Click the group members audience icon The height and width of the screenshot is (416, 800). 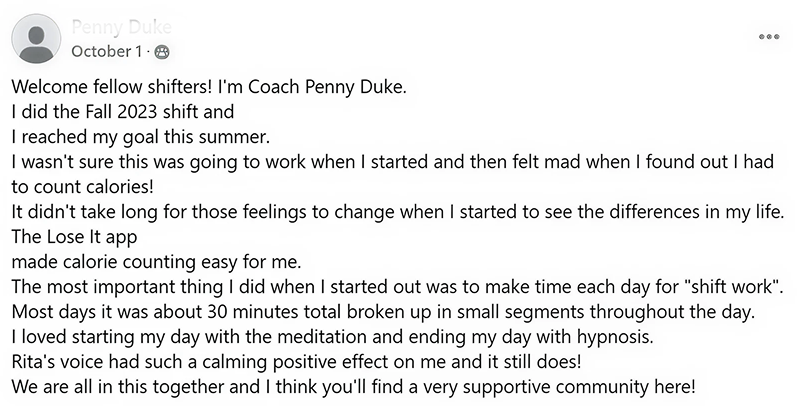(162, 52)
